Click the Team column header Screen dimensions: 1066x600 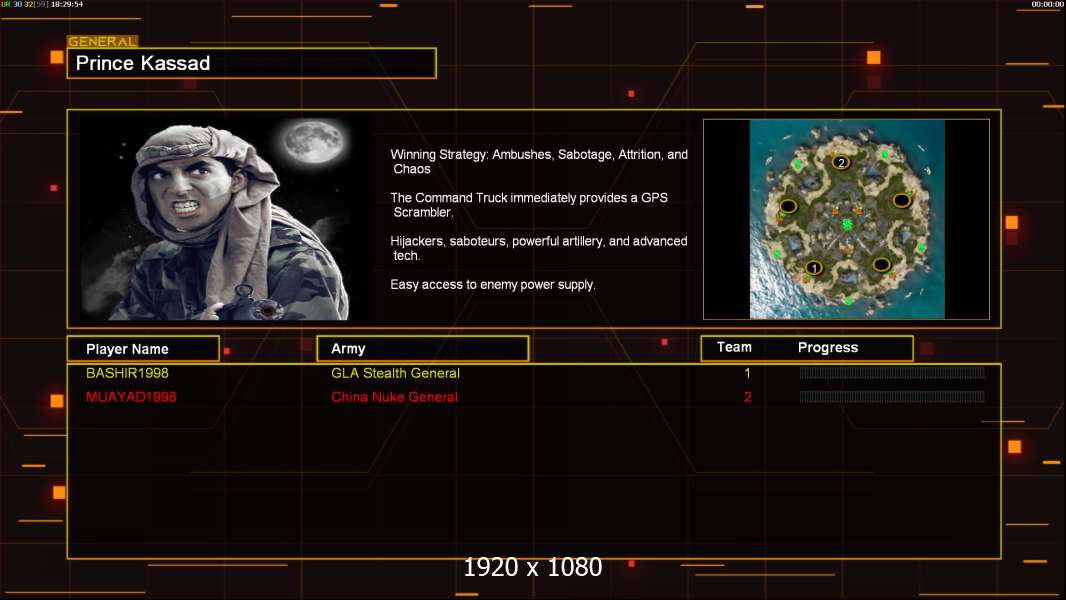734,347
